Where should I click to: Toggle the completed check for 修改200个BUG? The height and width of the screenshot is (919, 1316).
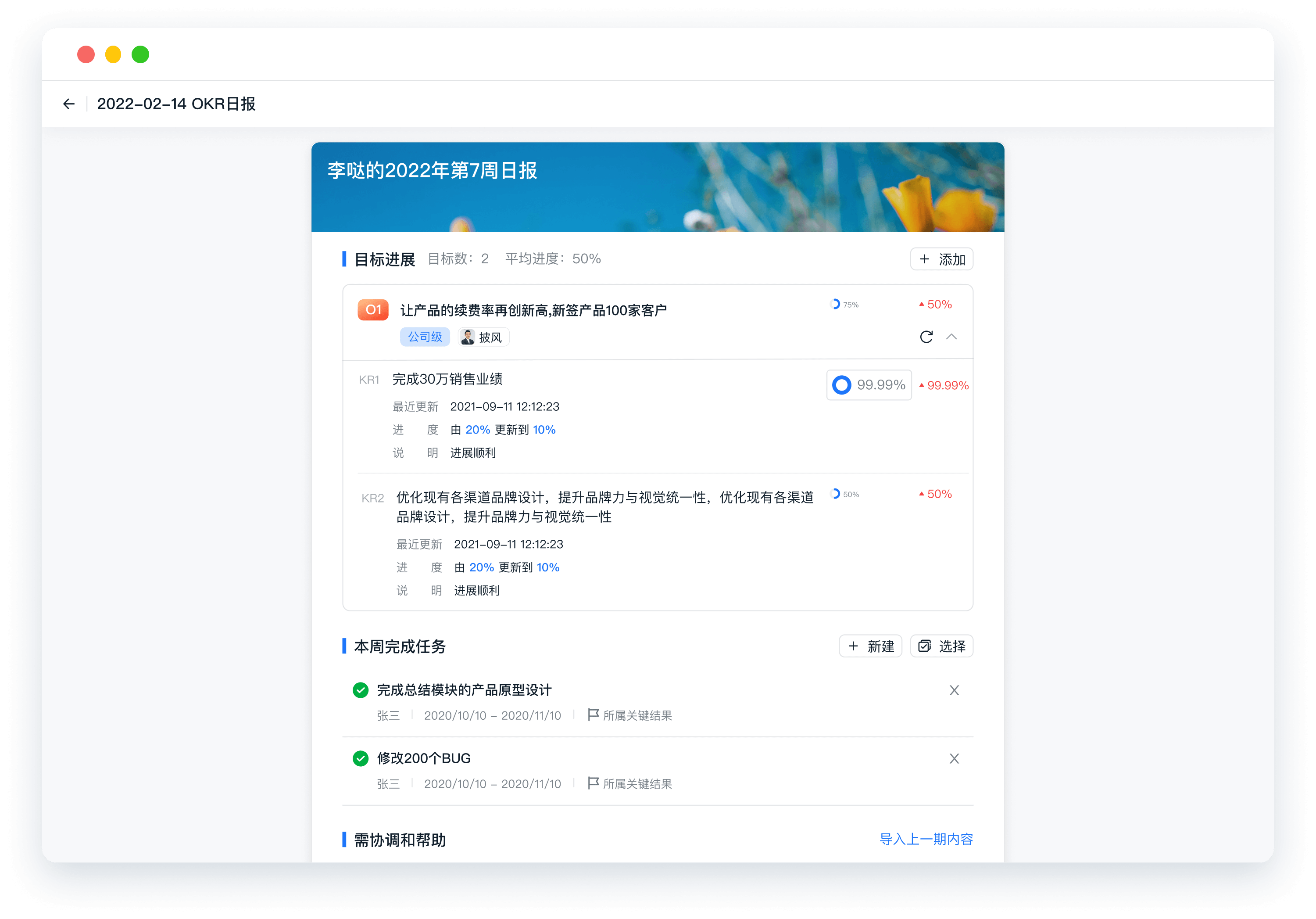click(361, 758)
